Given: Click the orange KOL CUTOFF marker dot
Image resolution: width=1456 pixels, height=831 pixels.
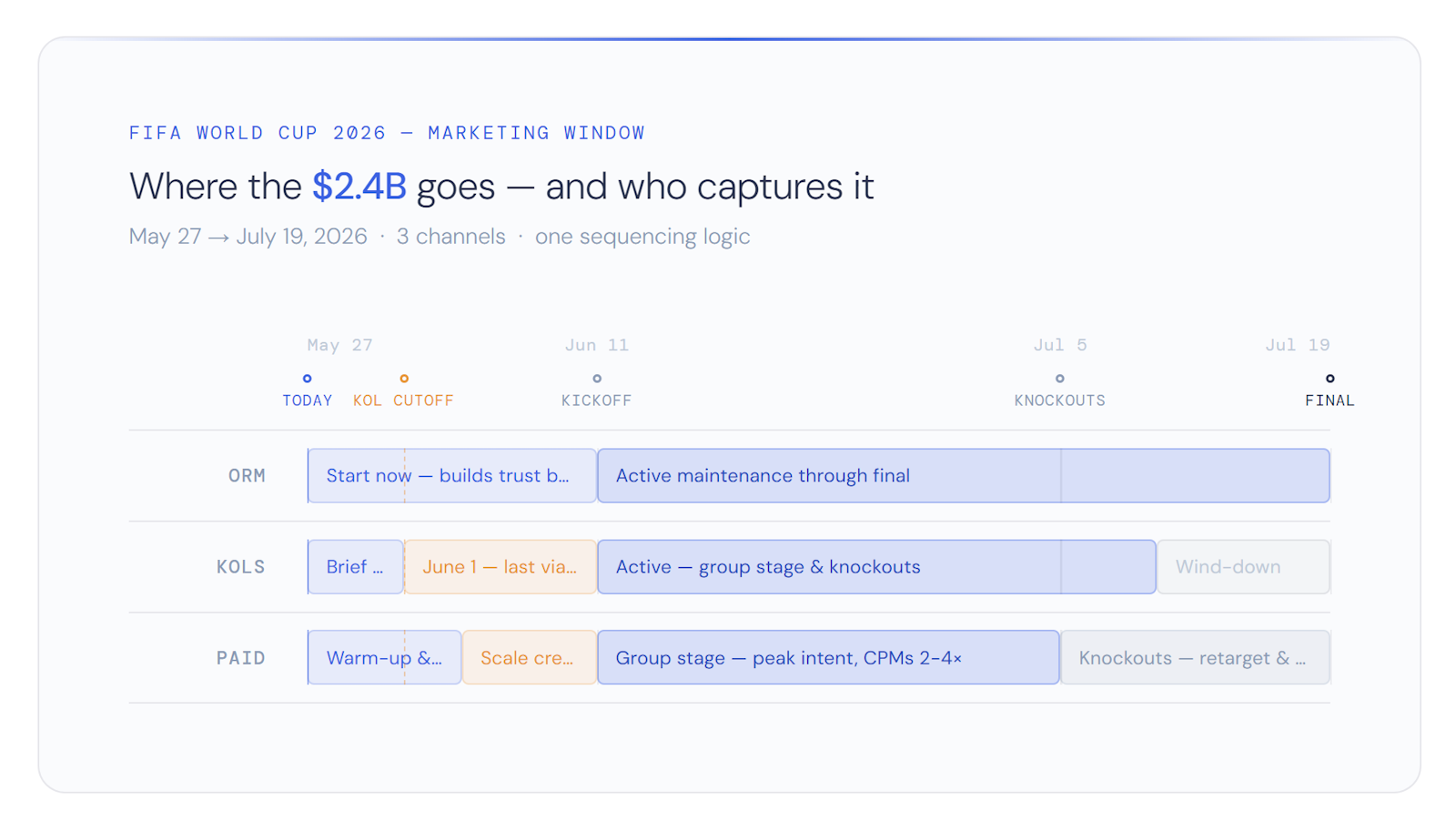Looking at the screenshot, I should [x=404, y=379].
